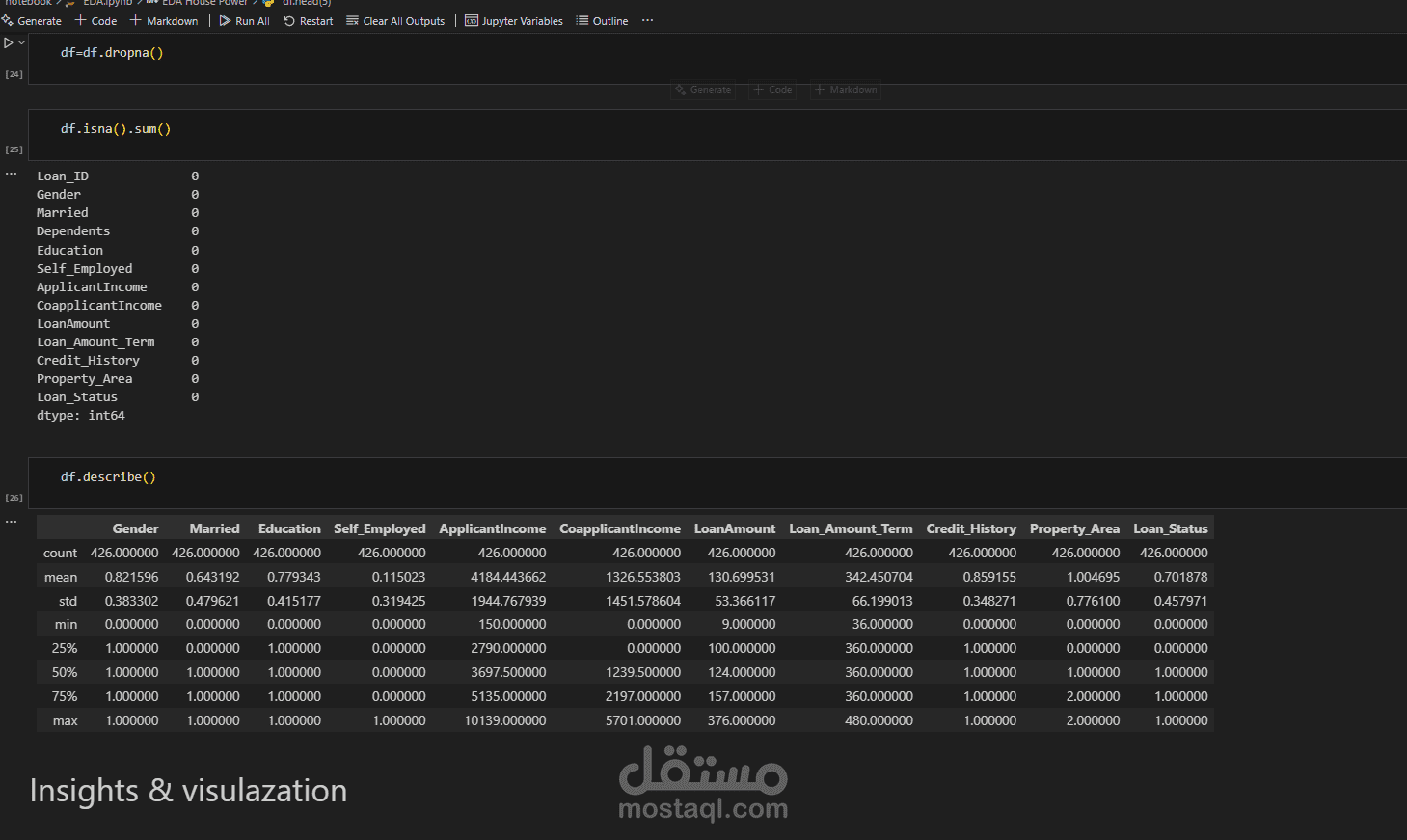The width and height of the screenshot is (1407, 840).
Task: Click the Loan_ID row in the isna output
Action: [118, 176]
